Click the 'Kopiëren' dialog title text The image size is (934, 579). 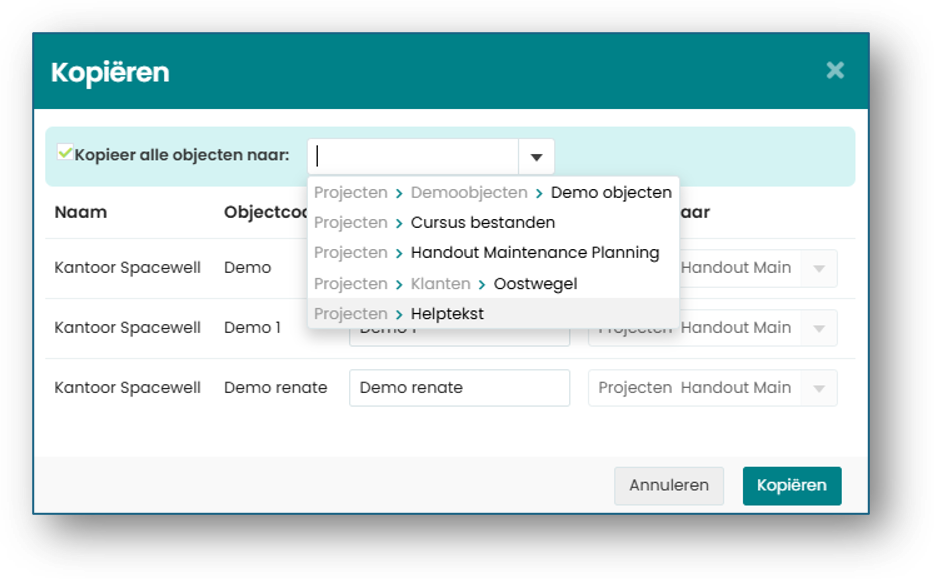tap(110, 72)
